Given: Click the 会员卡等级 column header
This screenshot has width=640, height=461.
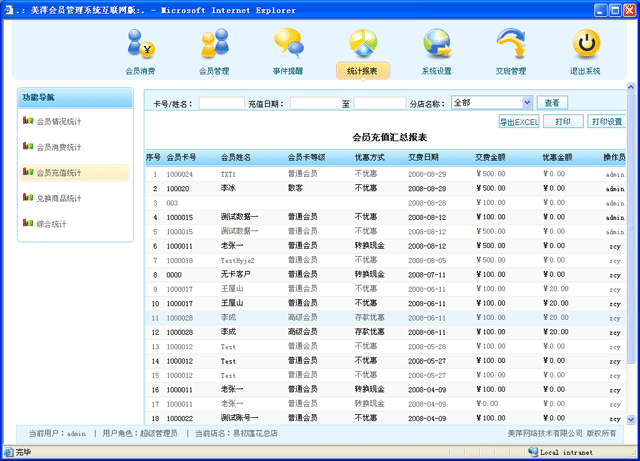Looking at the screenshot, I should pyautogui.click(x=307, y=157).
